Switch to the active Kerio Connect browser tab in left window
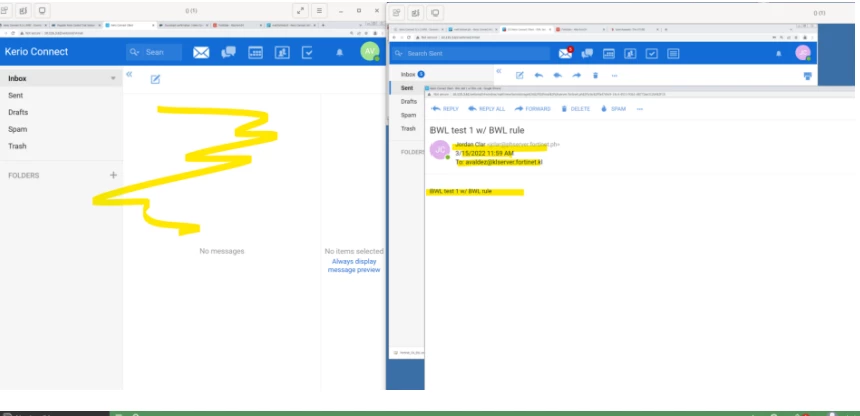The height and width of the screenshot is (416, 860). click(129, 25)
